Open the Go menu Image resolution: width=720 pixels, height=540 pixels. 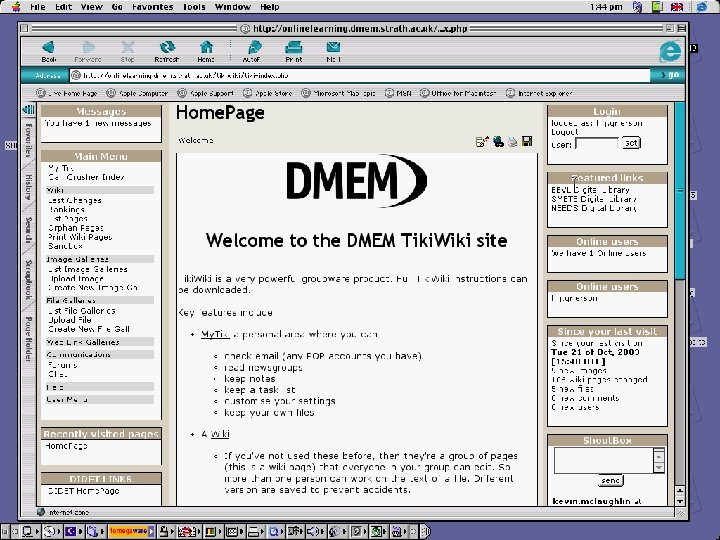tap(117, 7)
